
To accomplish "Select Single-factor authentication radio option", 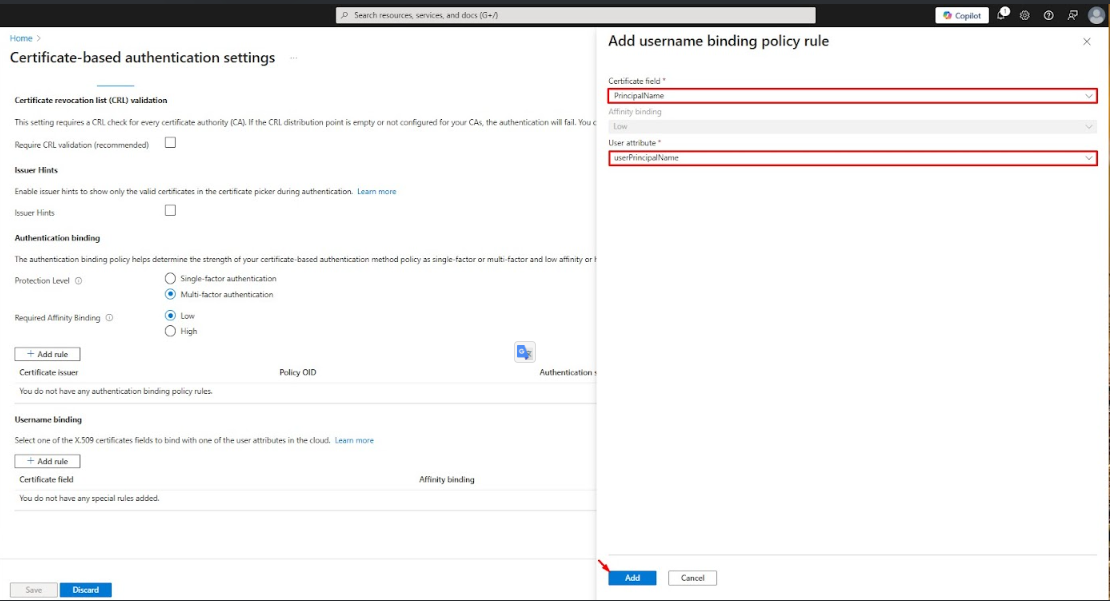I will click(170, 278).
